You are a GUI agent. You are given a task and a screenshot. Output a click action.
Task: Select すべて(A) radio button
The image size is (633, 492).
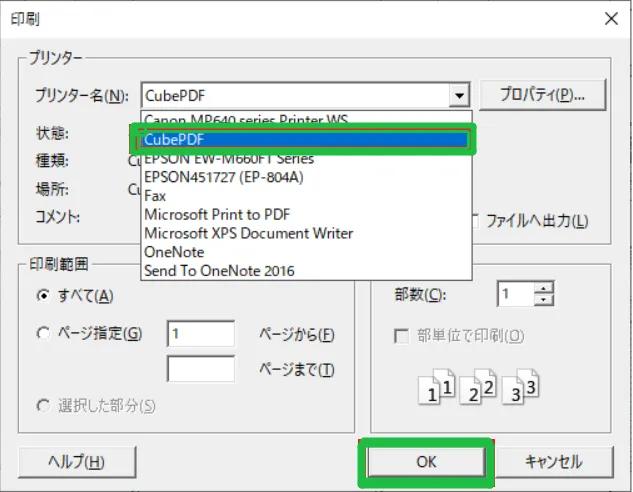43,296
